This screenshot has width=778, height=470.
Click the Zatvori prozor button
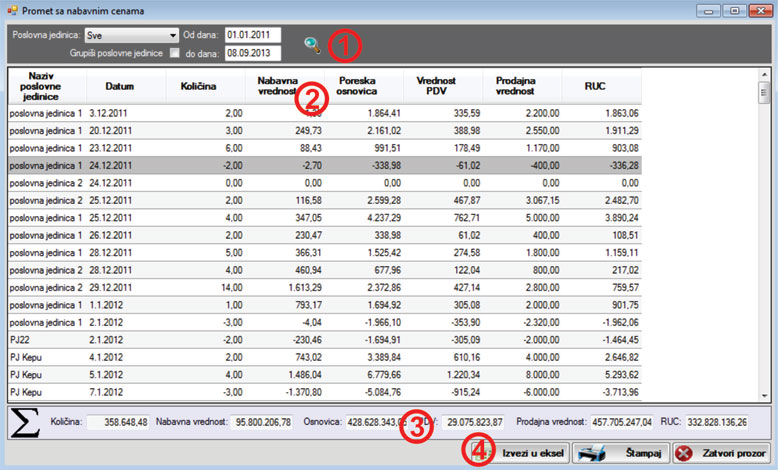pos(722,453)
